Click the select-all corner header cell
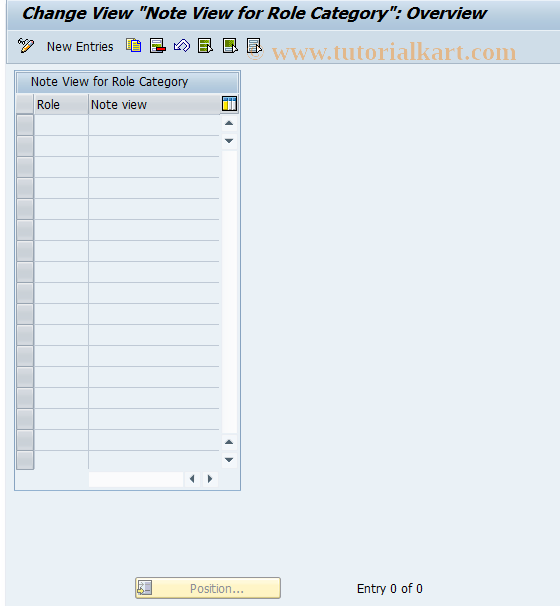 click(x=25, y=104)
